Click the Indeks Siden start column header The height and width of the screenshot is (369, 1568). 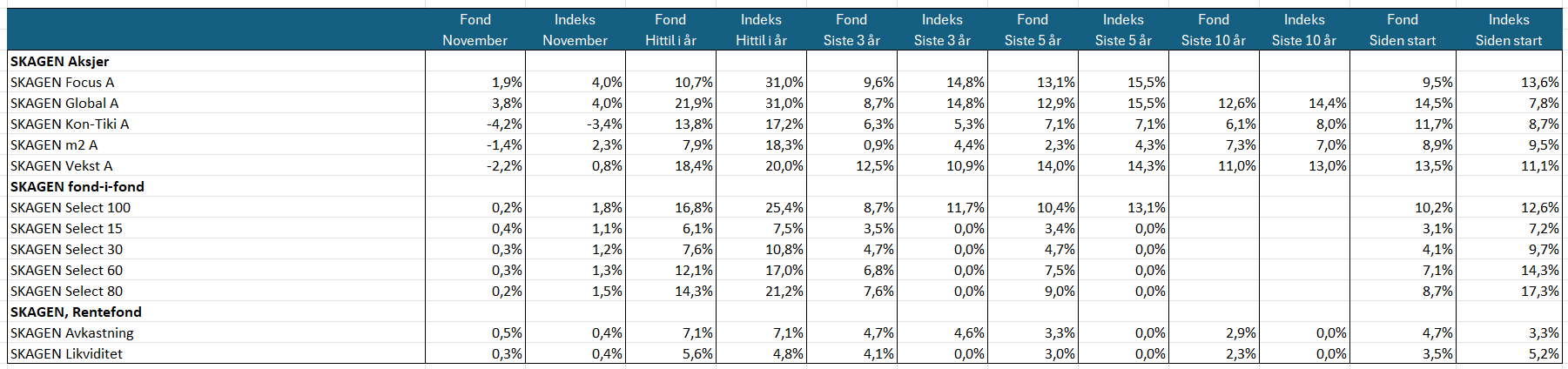1508,30
